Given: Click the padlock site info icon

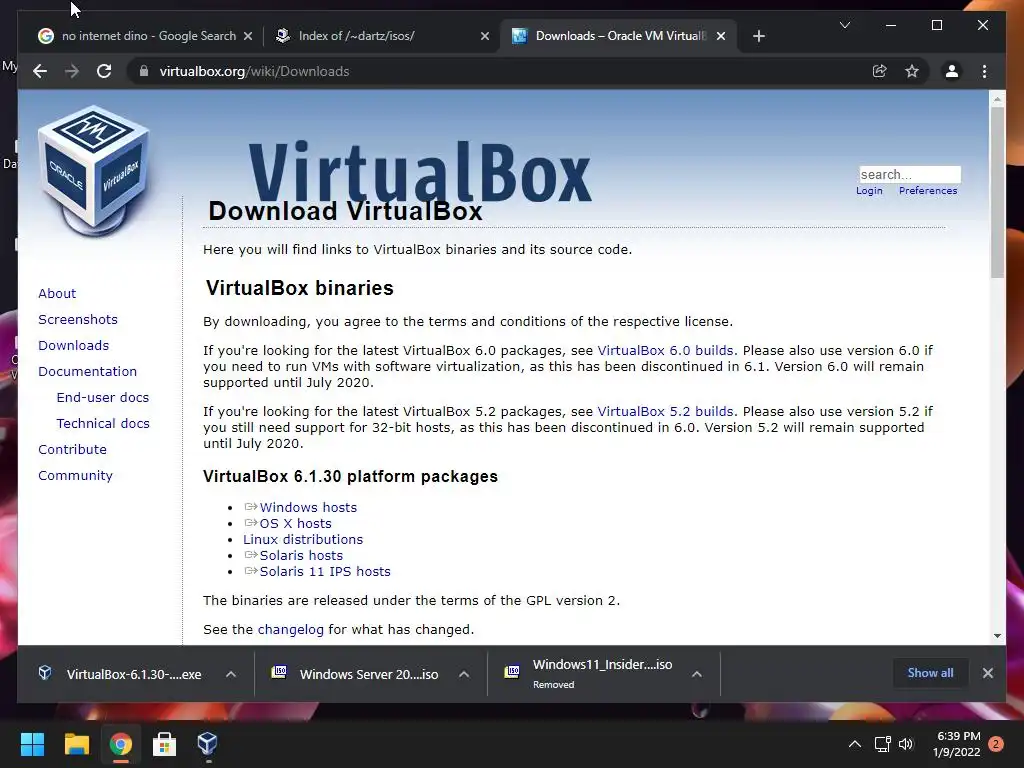Looking at the screenshot, I should [x=144, y=71].
